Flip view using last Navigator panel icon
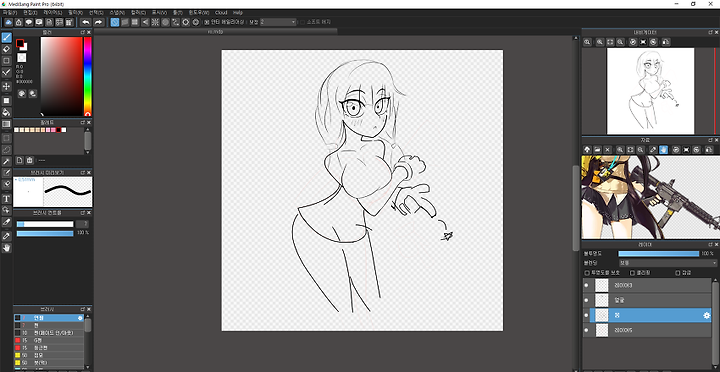 point(666,42)
